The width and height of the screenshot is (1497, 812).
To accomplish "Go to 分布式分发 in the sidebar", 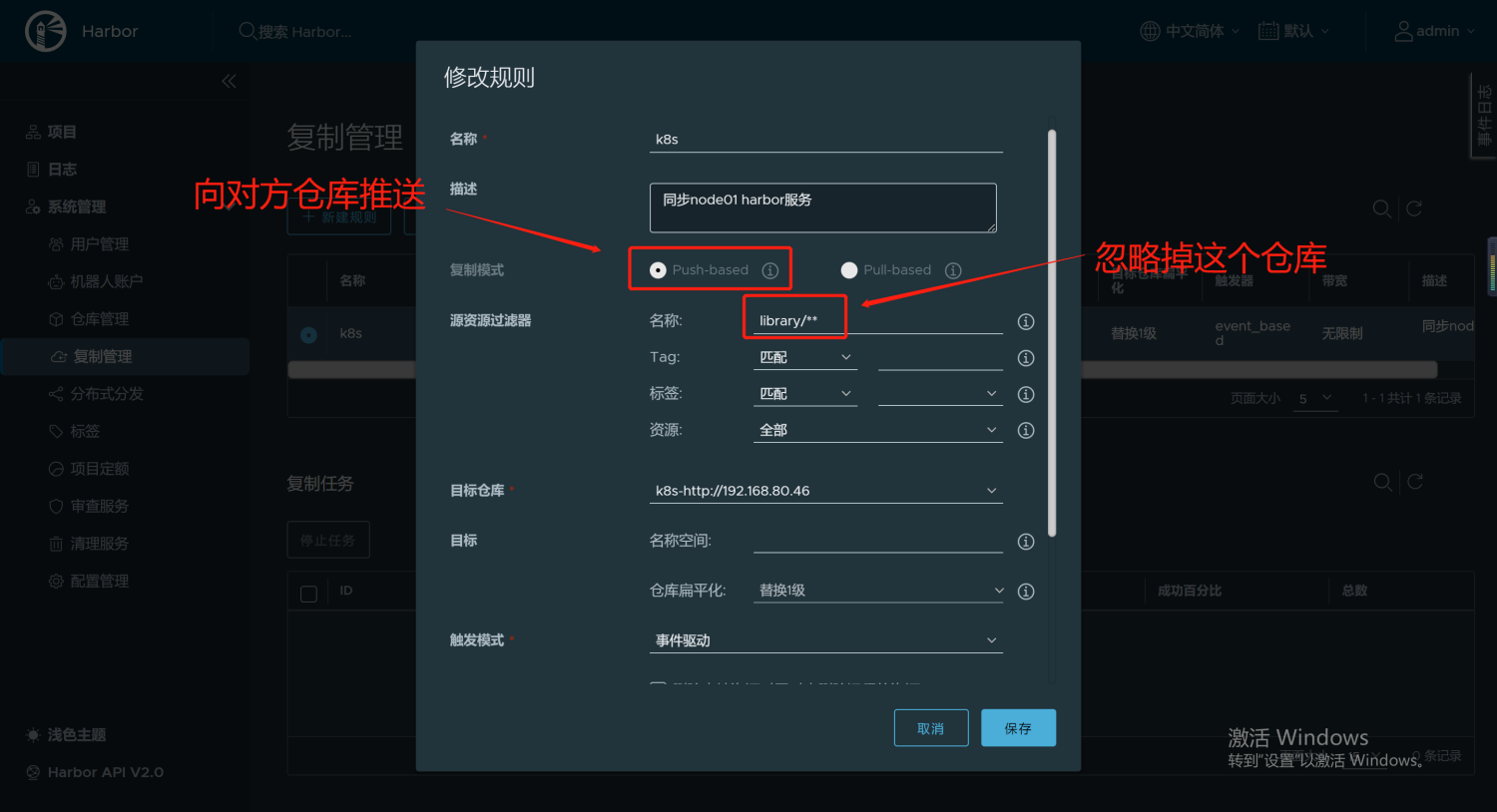I will coord(107,394).
